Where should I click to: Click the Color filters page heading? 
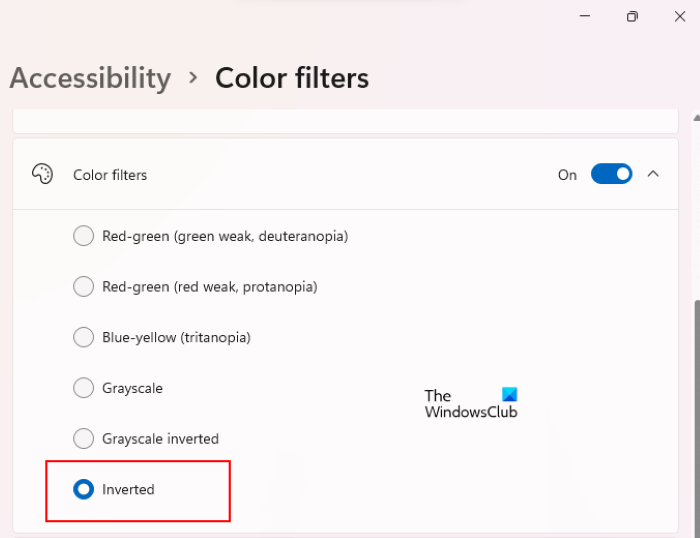pyautogui.click(x=292, y=78)
